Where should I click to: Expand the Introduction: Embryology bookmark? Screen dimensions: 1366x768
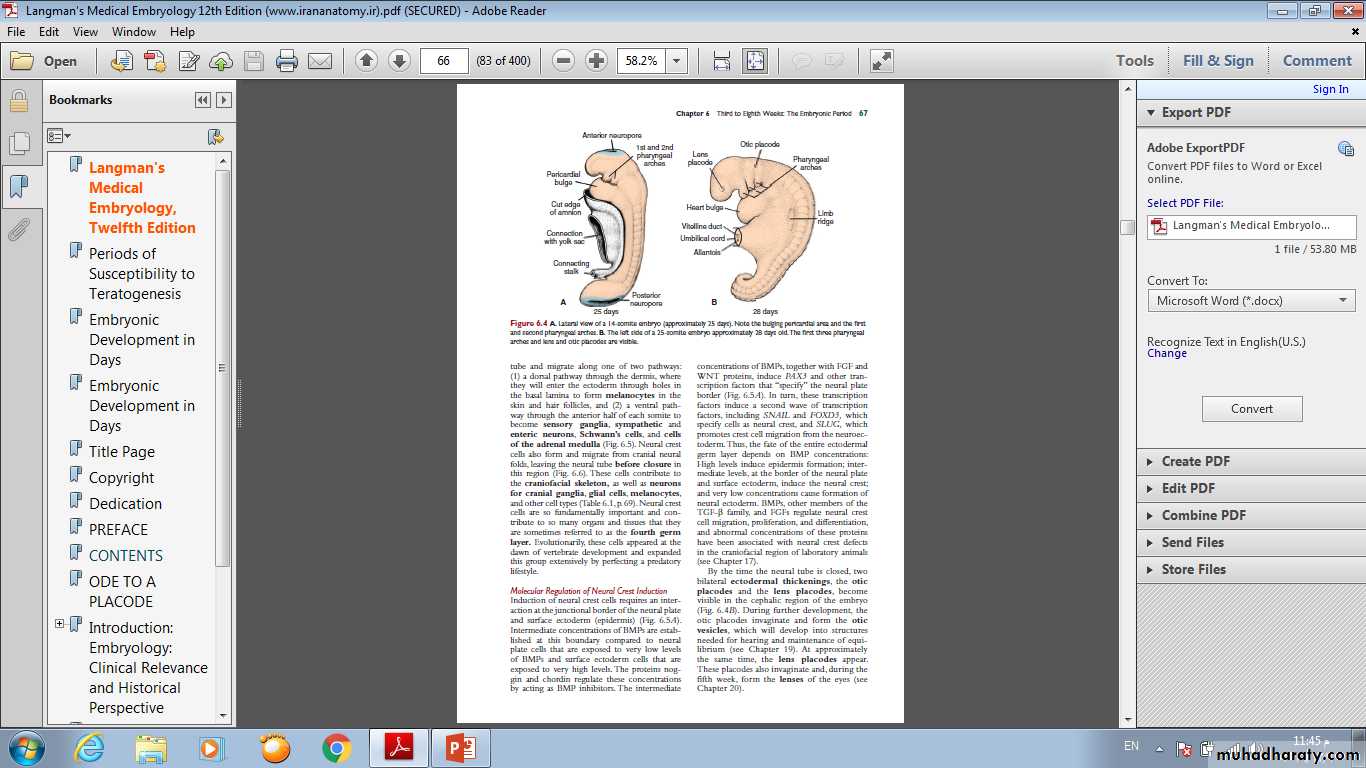click(60, 624)
